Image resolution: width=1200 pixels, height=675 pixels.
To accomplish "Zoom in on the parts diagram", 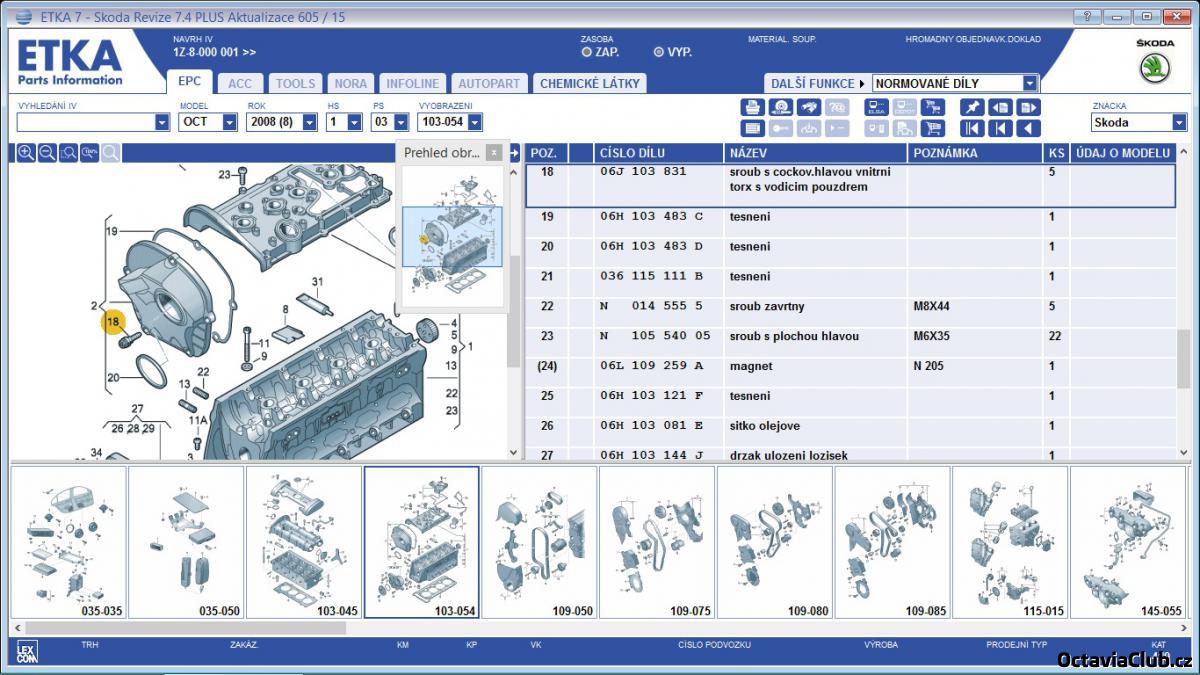I will 26,153.
